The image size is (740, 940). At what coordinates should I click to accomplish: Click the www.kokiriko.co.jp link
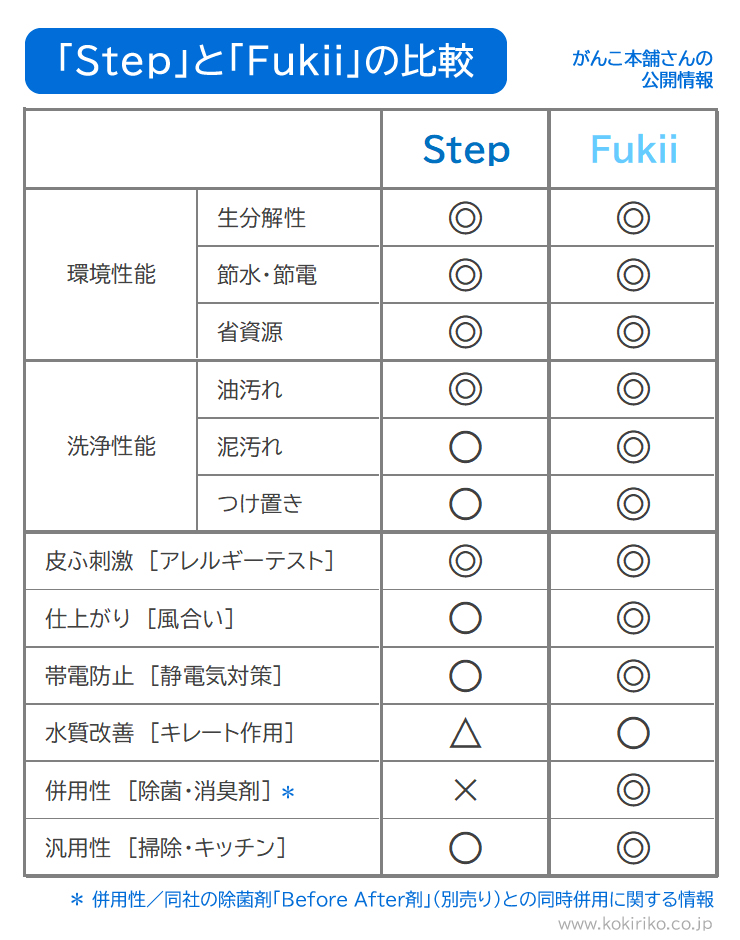(635, 924)
